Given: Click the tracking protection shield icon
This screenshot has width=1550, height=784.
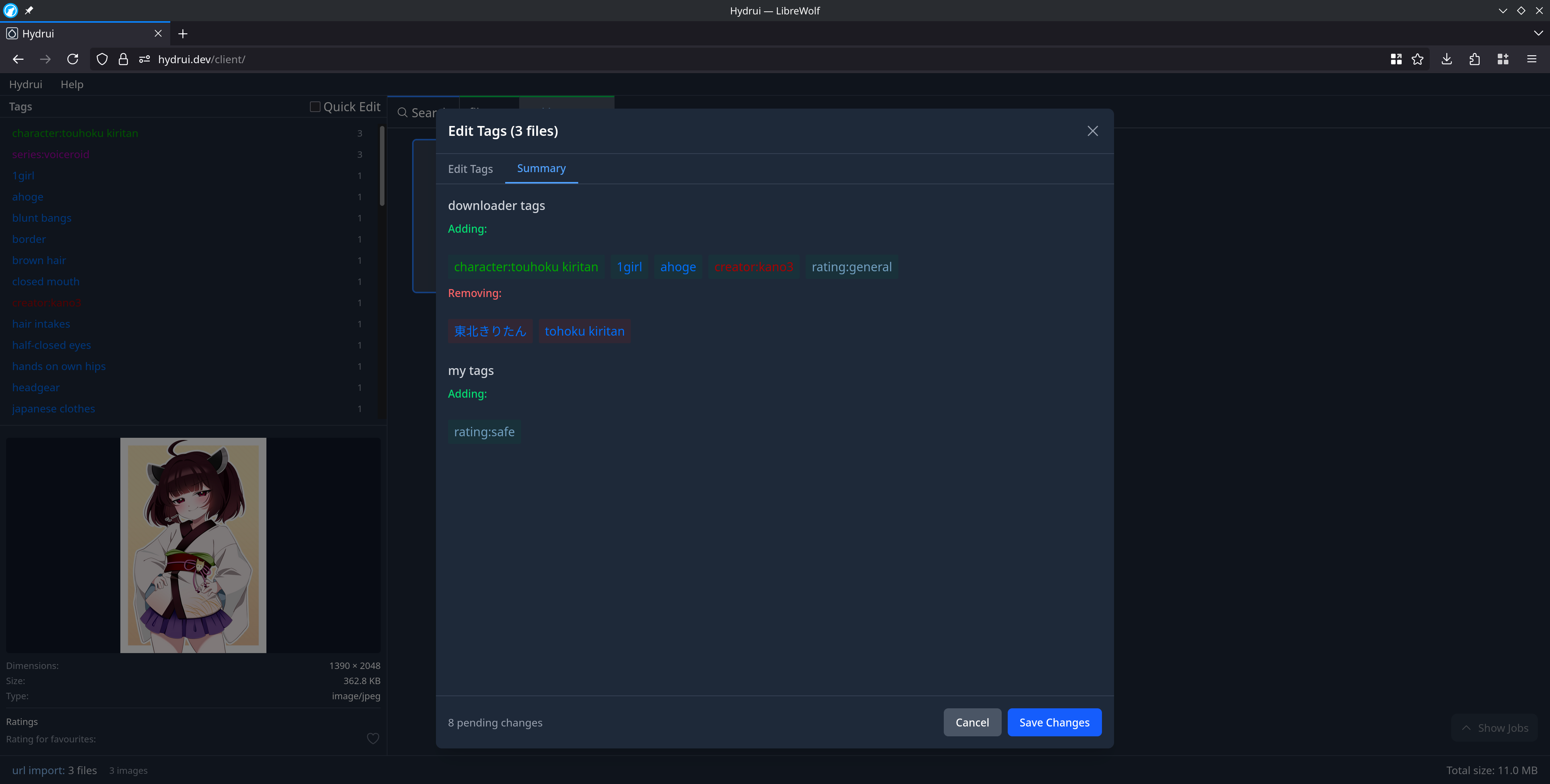Looking at the screenshot, I should [102, 59].
